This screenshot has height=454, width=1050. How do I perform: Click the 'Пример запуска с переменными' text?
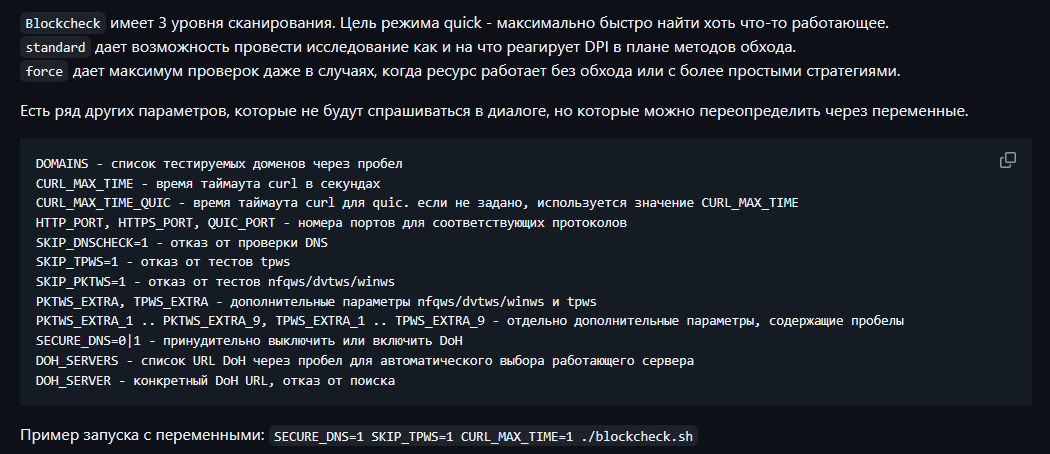(x=143, y=435)
